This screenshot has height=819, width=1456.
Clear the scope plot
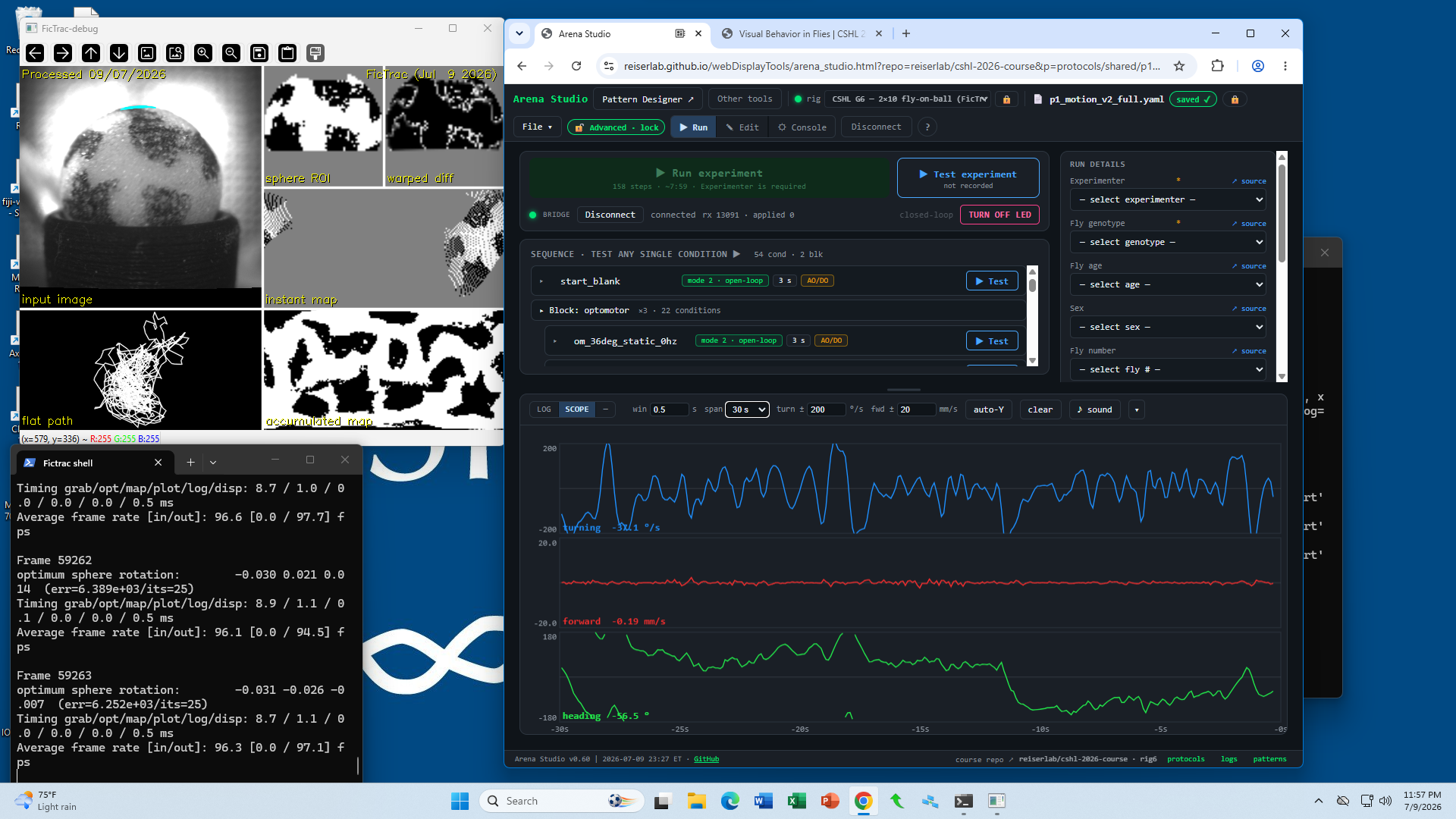pos(1040,409)
